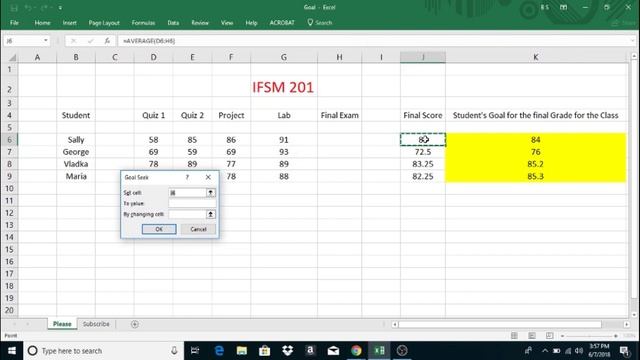Click Sally's goal cell containing 84
This screenshot has height=360, width=640.
(536, 140)
